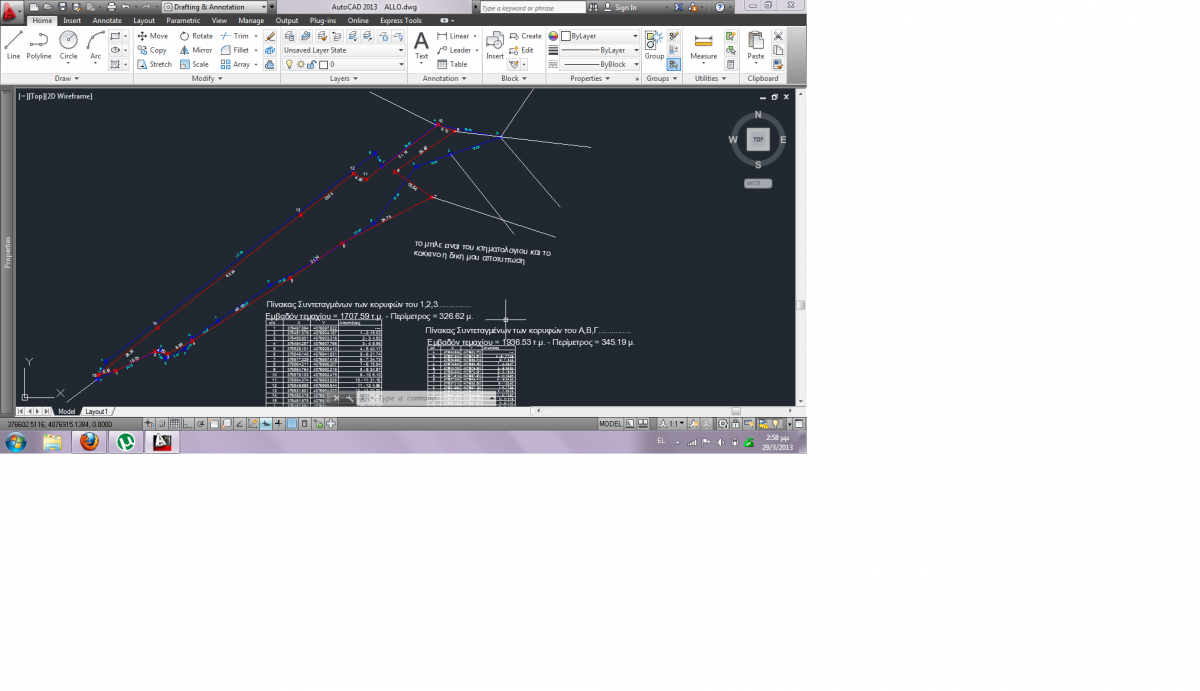Screen dimensions: 1200x691
Task: Switch to the Annotate ribbon tab
Action: click(107, 20)
